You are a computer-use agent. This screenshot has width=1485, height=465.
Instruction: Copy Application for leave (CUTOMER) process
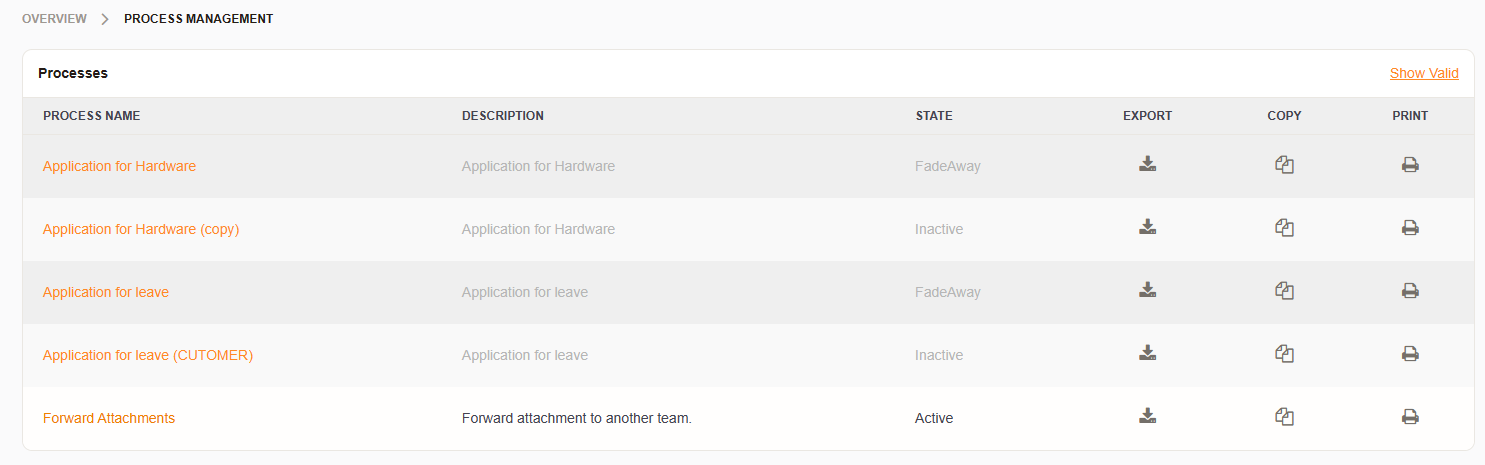(1284, 354)
